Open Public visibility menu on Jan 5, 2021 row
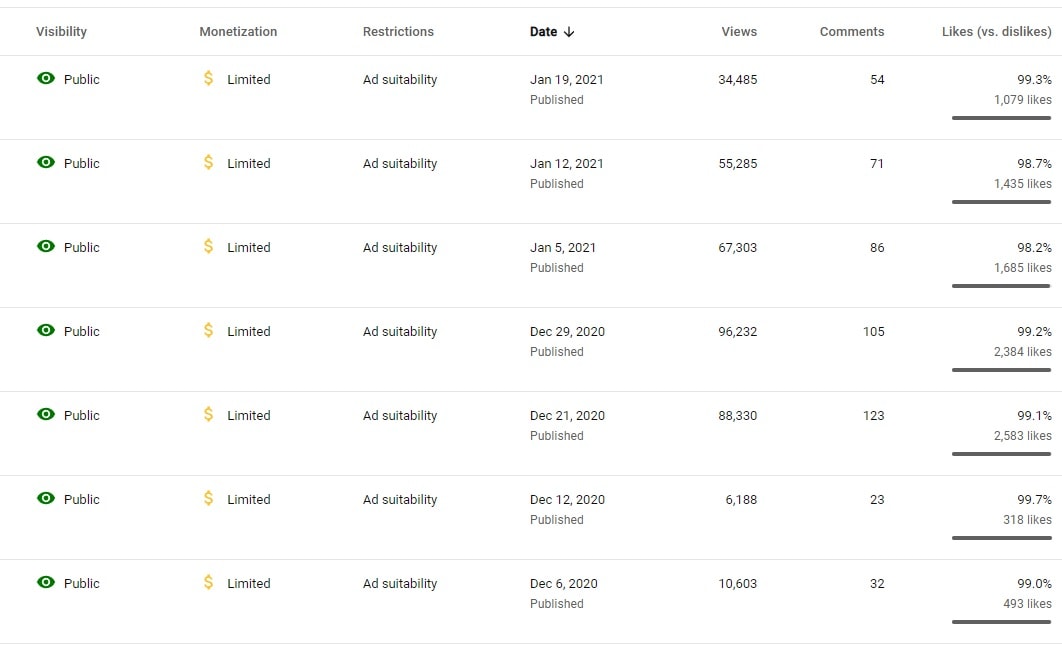This screenshot has height=648, width=1062. click(81, 247)
